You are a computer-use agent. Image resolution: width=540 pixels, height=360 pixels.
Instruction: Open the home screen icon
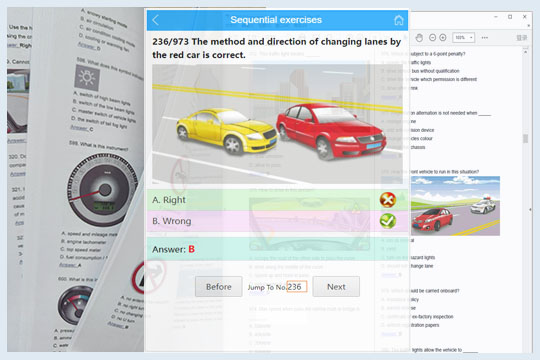(x=398, y=20)
